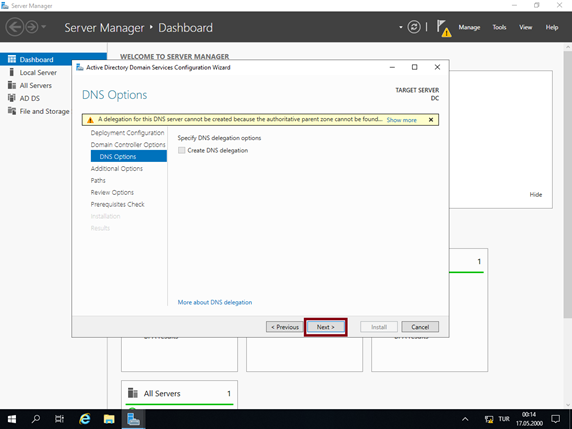Maximize the AD DS Configuration Wizard

tap(414, 67)
